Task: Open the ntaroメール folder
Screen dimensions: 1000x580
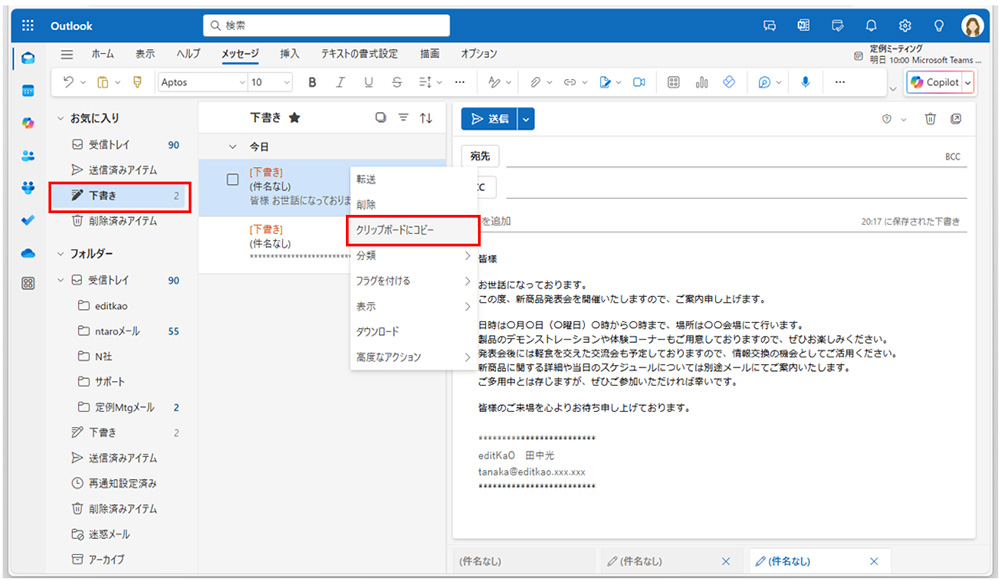Action: click(x=119, y=331)
